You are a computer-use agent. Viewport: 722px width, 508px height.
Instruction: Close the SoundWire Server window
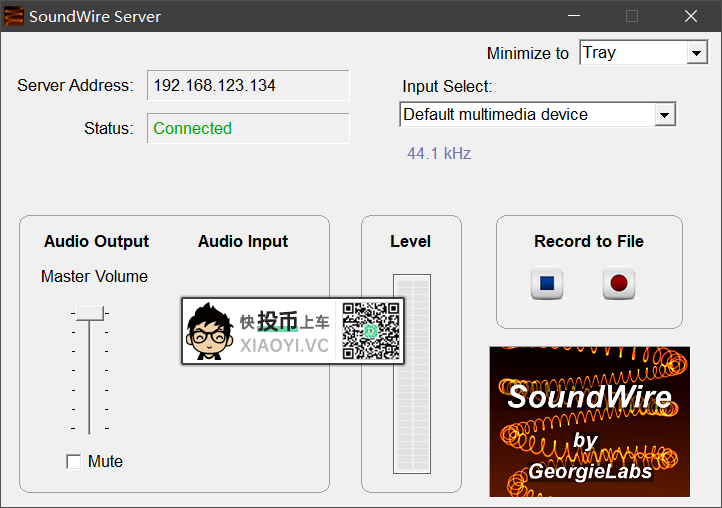pyautogui.click(x=690, y=16)
